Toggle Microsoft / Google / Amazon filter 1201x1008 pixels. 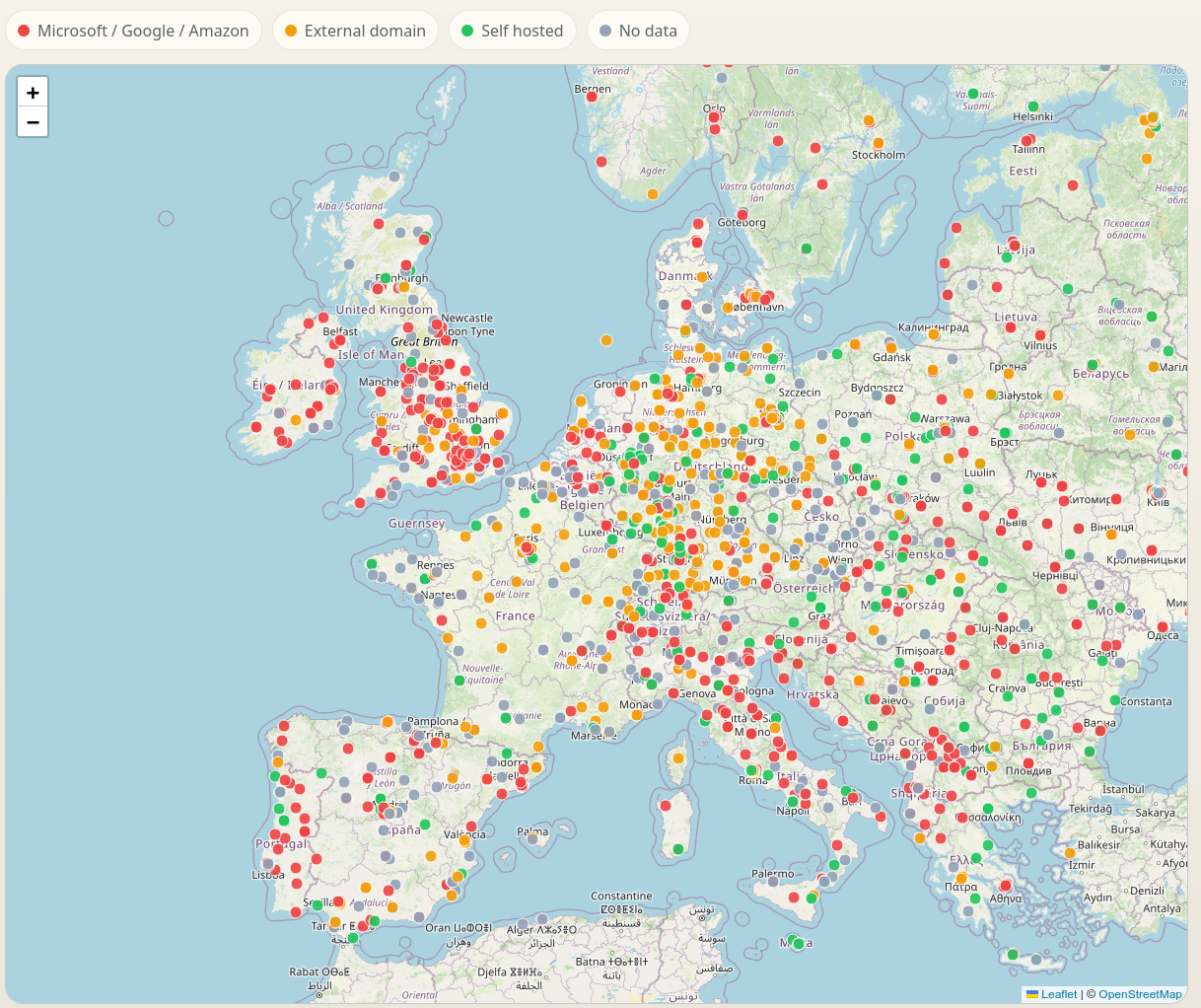click(x=133, y=31)
